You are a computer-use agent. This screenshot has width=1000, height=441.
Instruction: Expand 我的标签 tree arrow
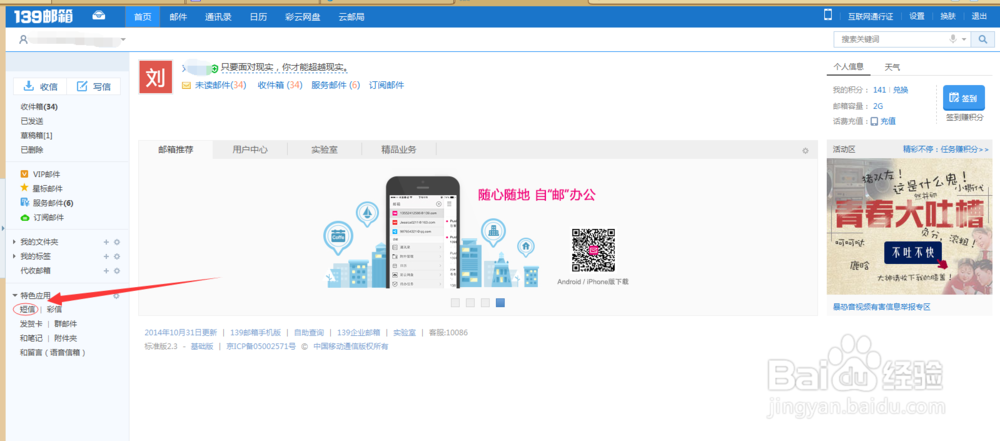[15, 257]
